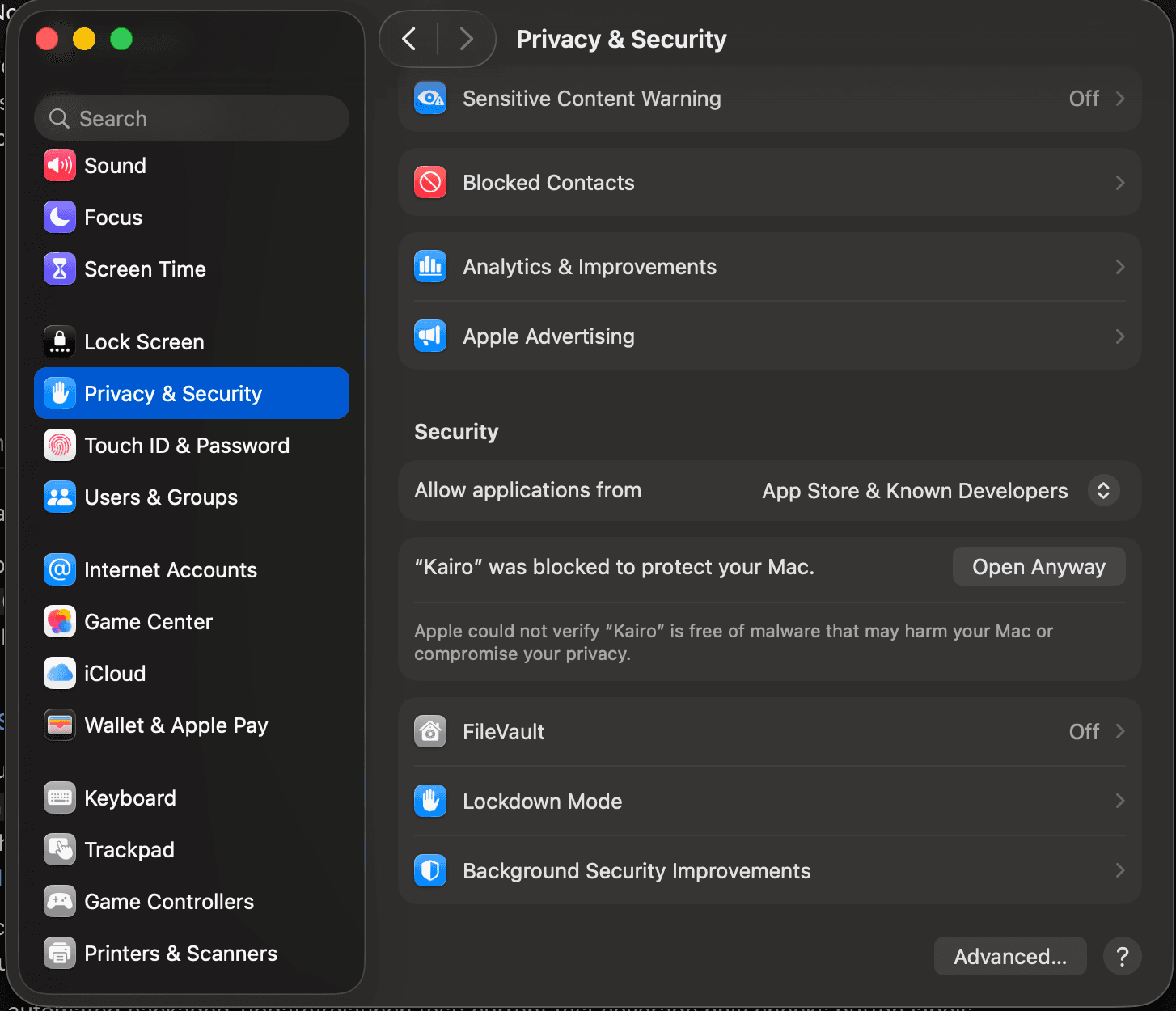Click the Wallet & Apple Pay label
The image size is (1176, 1011).
(x=176, y=725)
